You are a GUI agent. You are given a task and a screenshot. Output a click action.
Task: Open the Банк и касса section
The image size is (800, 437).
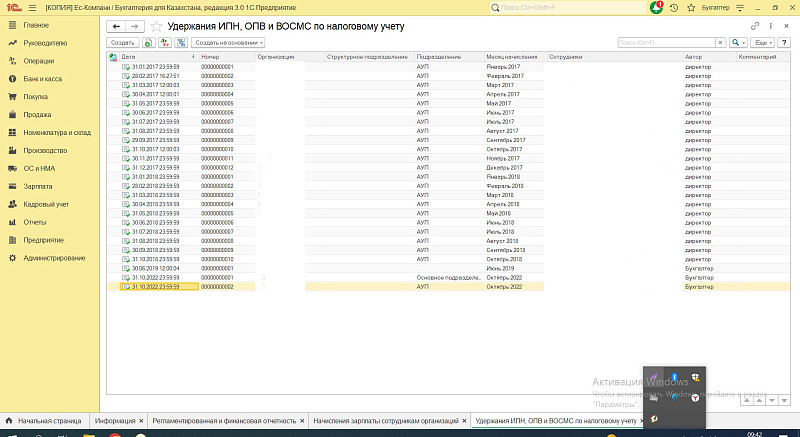(x=44, y=79)
